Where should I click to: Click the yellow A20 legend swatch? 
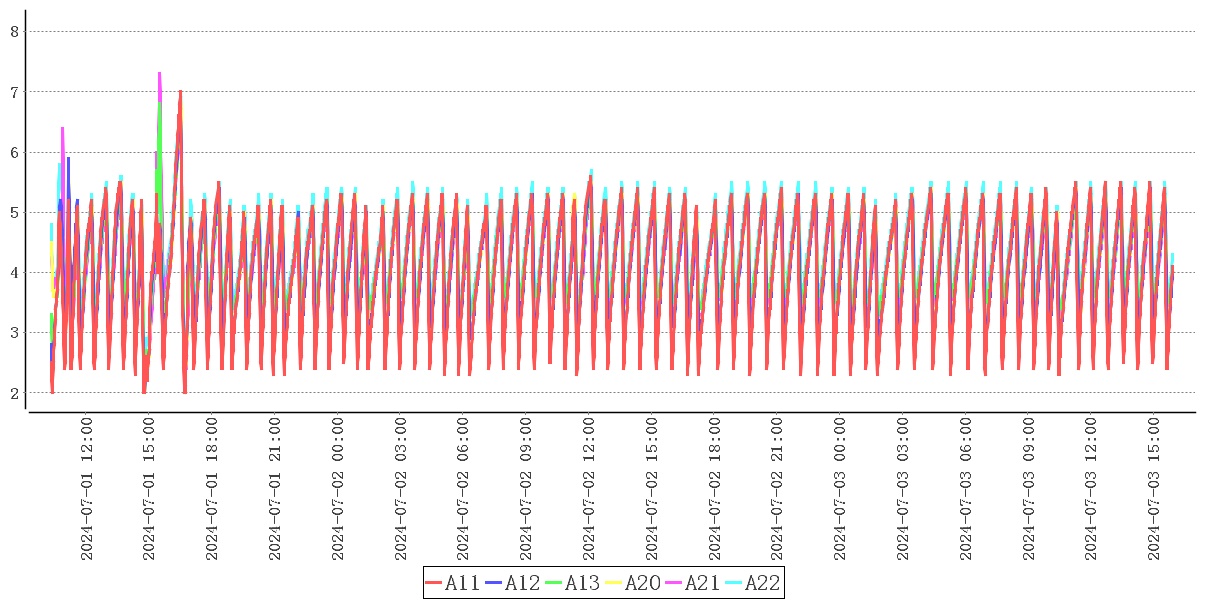[x=614, y=583]
